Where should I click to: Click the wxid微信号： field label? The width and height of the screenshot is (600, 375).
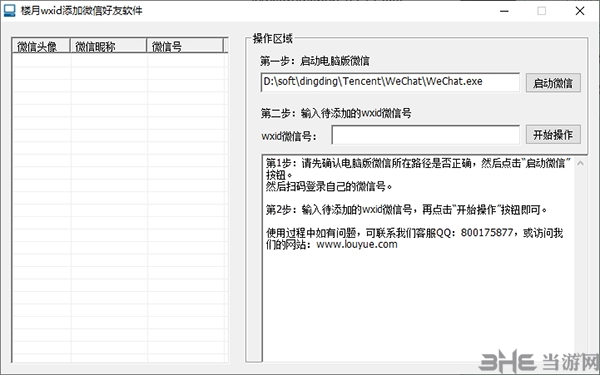[289, 136]
